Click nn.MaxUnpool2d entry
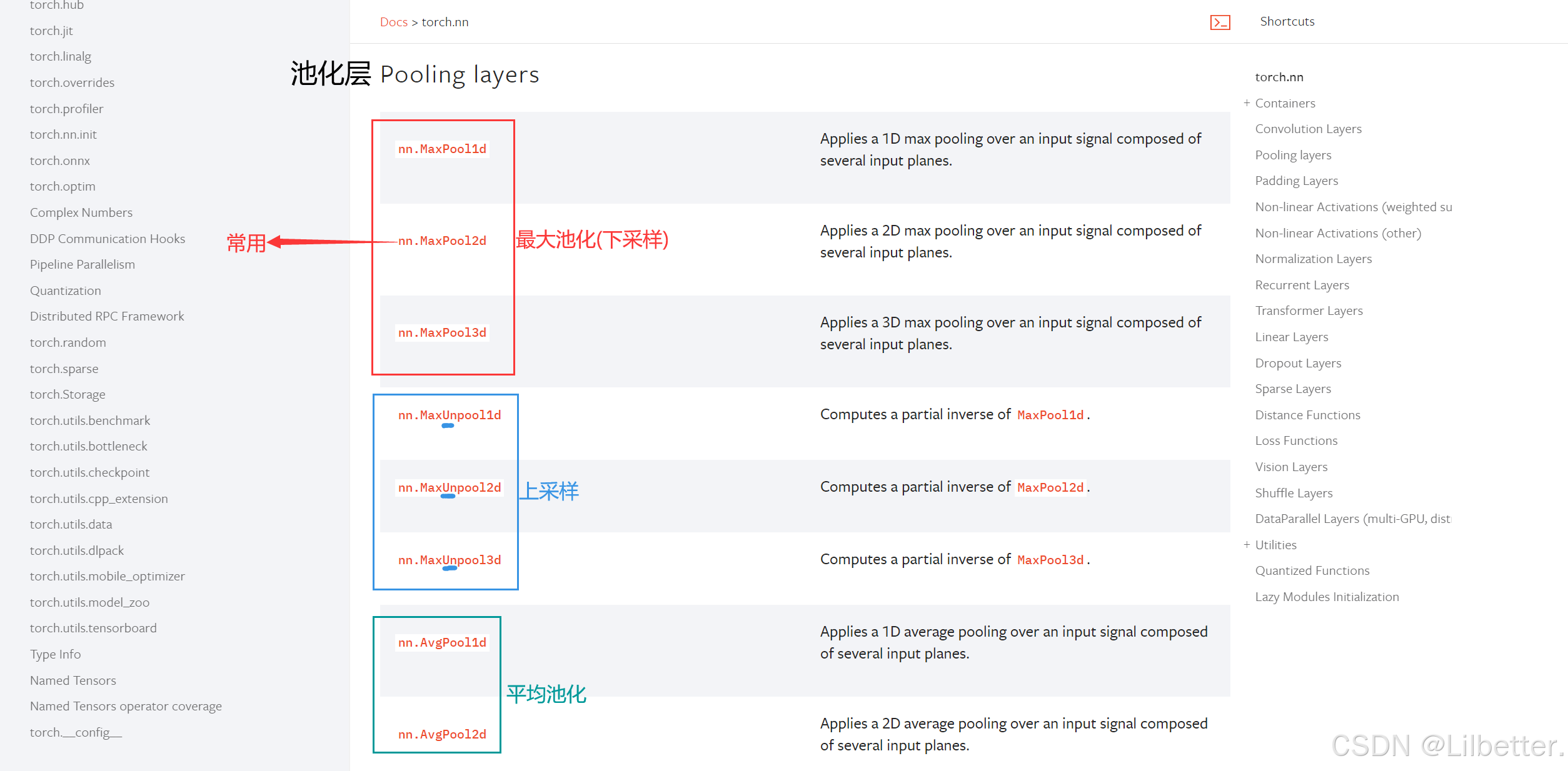The image size is (1568, 771). click(x=450, y=487)
